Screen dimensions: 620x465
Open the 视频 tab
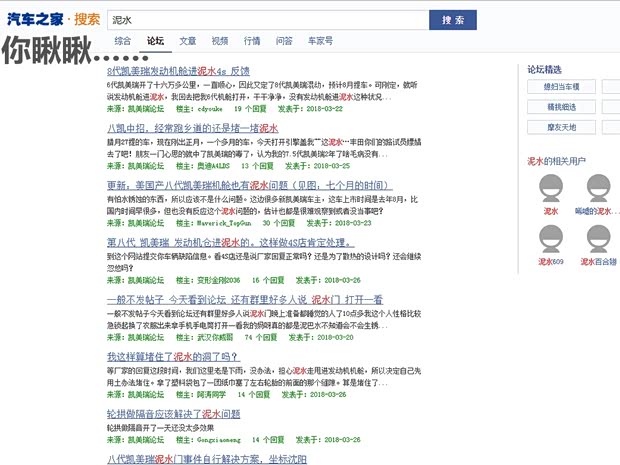pos(220,41)
